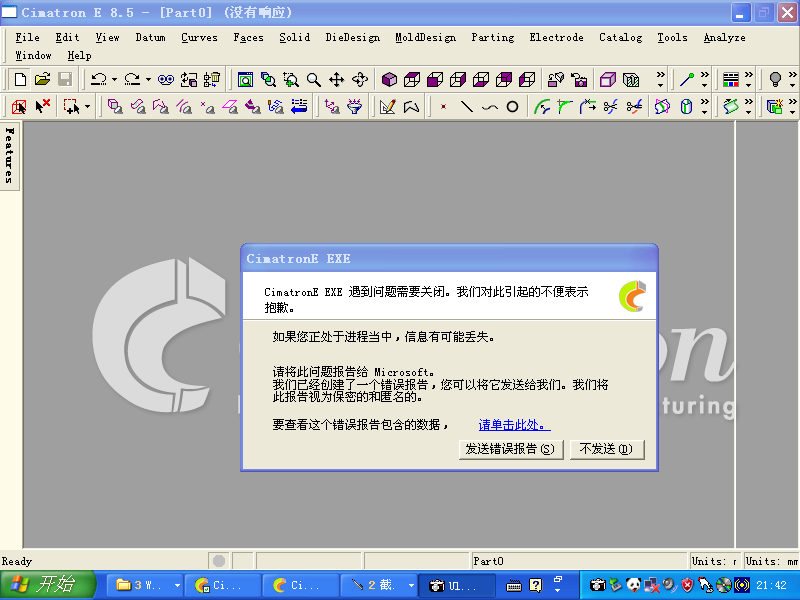800x600 pixels.
Task: Open the File menu
Action: (x=28, y=37)
